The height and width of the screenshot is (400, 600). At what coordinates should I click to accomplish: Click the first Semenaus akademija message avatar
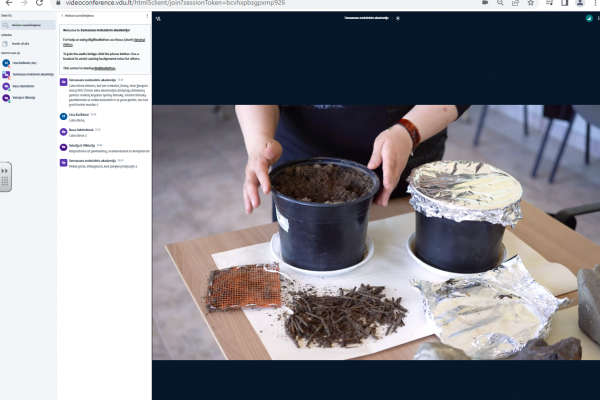[64, 82]
